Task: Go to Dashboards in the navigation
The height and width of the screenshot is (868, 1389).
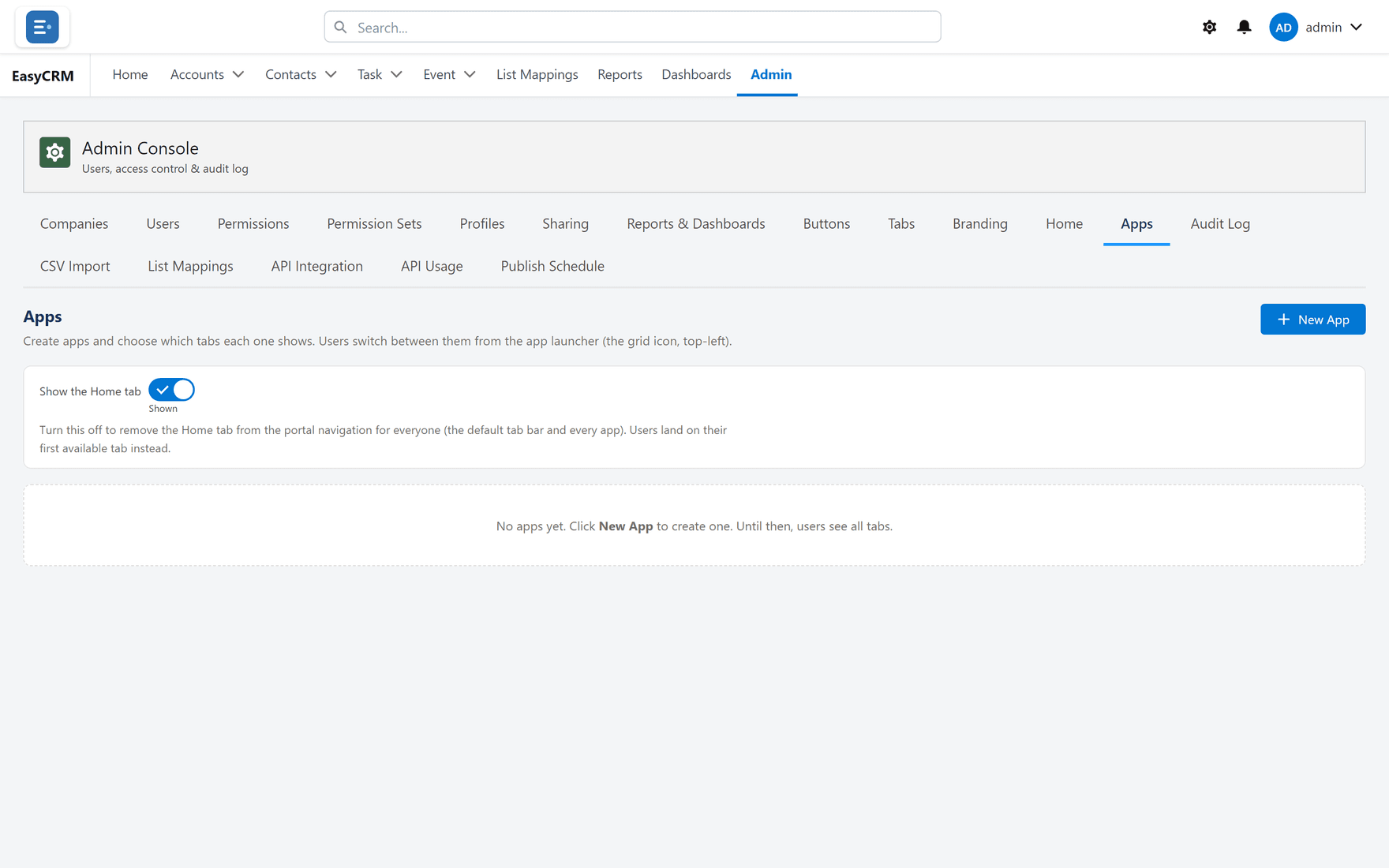Action: (x=696, y=74)
